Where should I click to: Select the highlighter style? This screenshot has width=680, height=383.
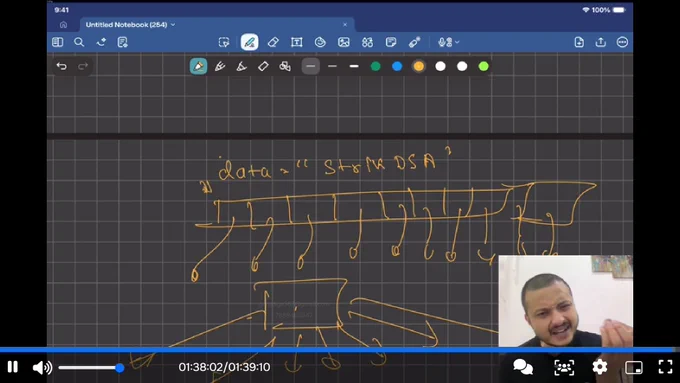(242, 66)
